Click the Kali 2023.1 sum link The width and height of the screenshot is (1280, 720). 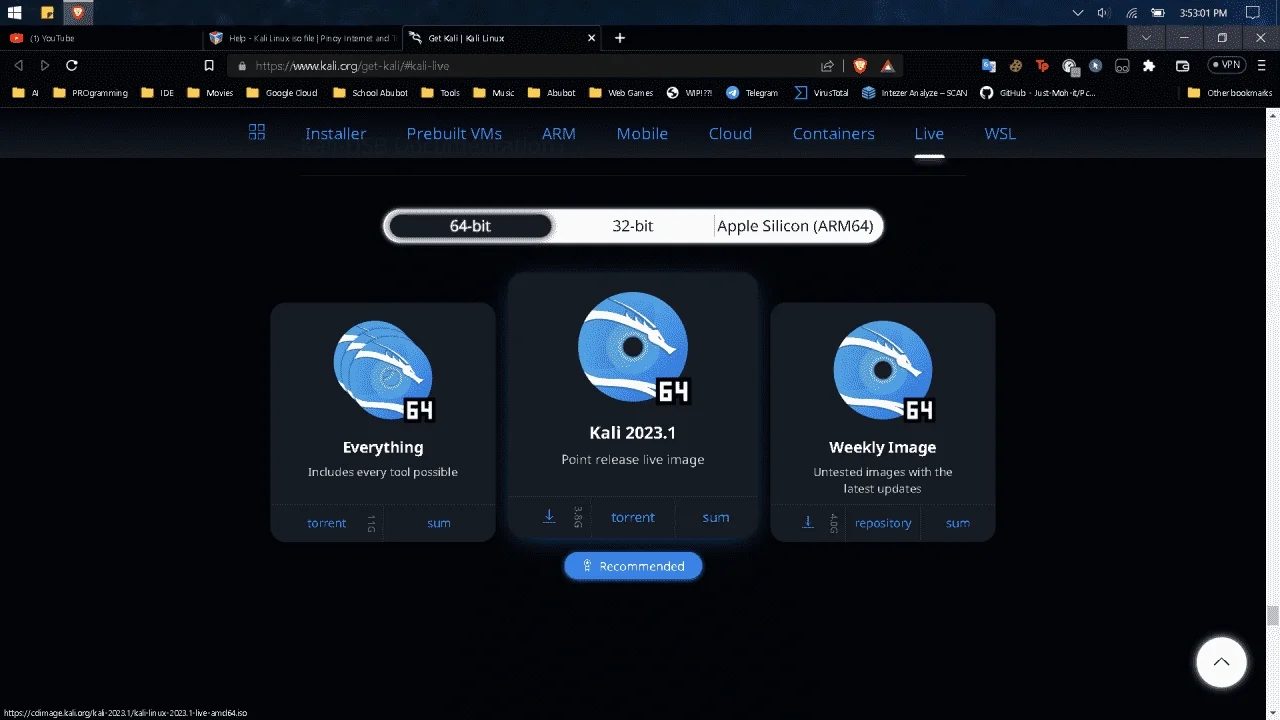pyautogui.click(x=716, y=517)
